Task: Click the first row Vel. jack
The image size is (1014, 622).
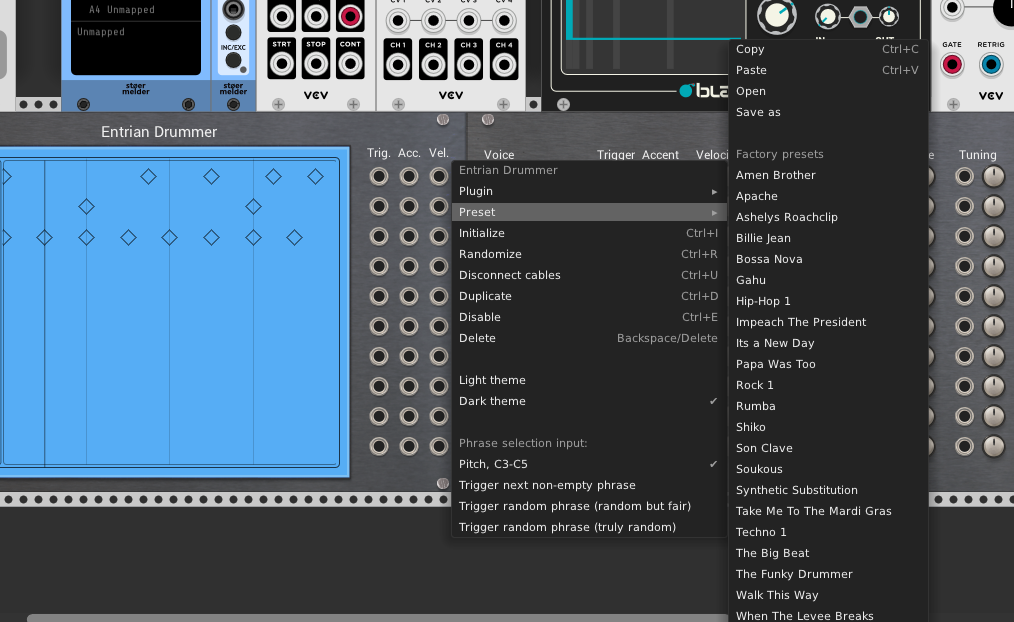Action: tap(439, 176)
